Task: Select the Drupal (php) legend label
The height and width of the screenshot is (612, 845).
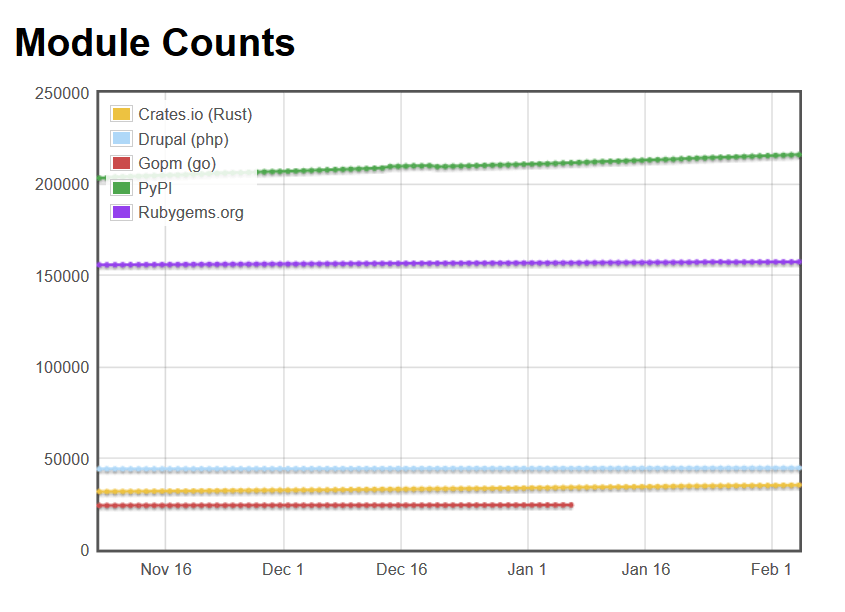Action: (183, 139)
